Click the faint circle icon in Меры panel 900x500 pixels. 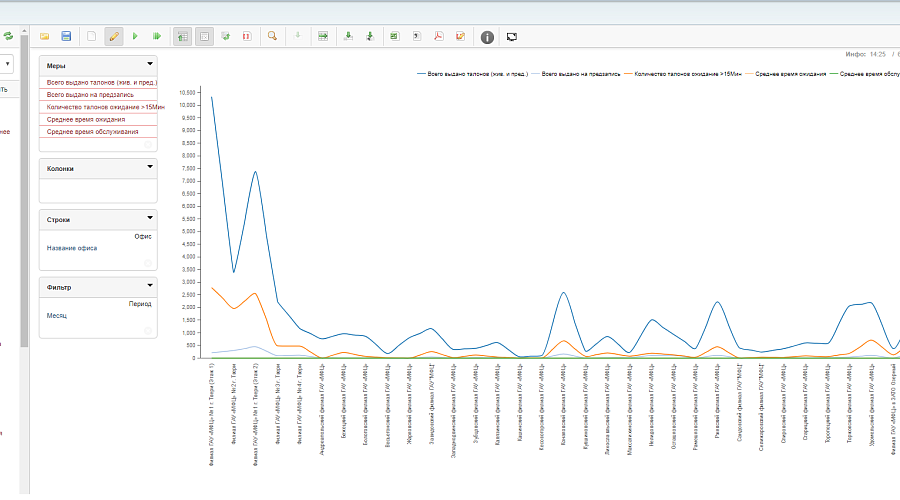point(148,145)
